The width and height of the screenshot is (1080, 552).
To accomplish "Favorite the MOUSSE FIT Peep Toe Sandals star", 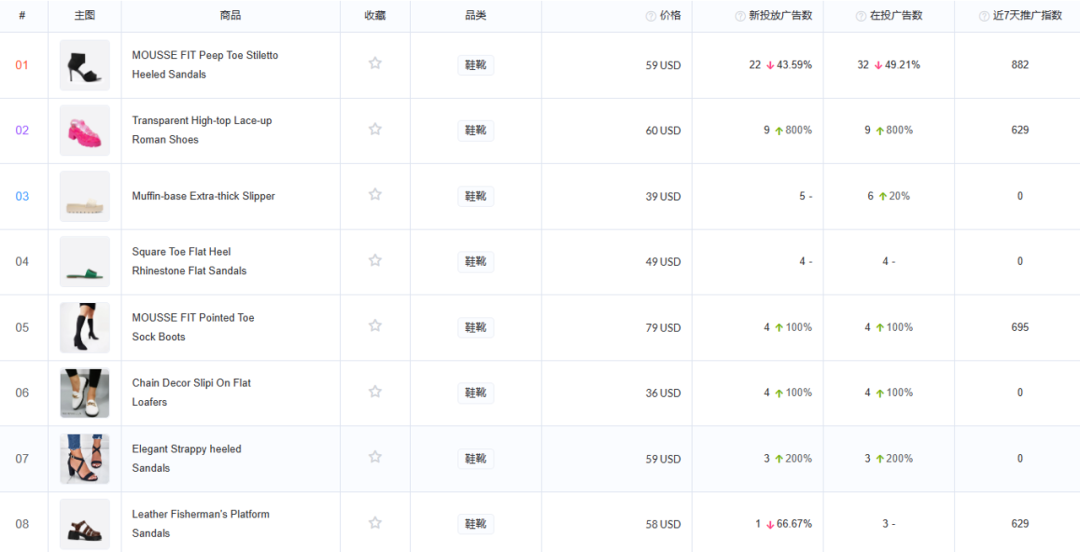I will [375, 63].
